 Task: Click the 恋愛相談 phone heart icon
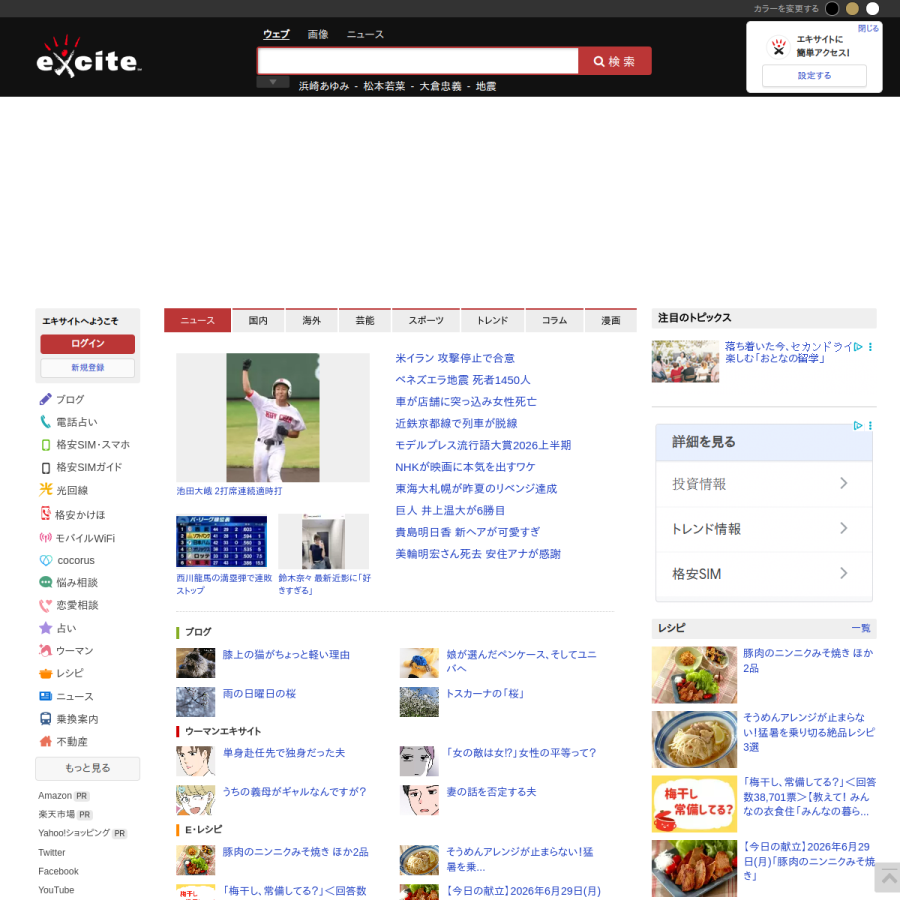pyautogui.click(x=45, y=605)
